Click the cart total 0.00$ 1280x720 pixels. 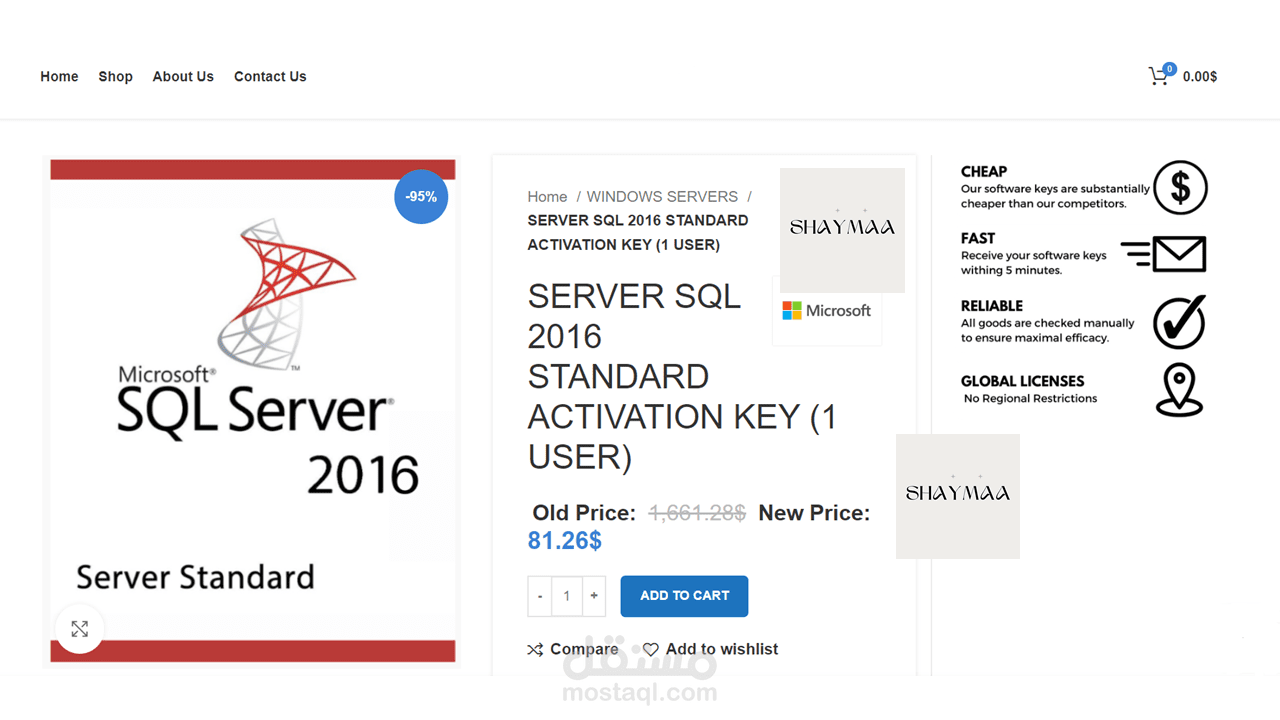tap(1200, 77)
